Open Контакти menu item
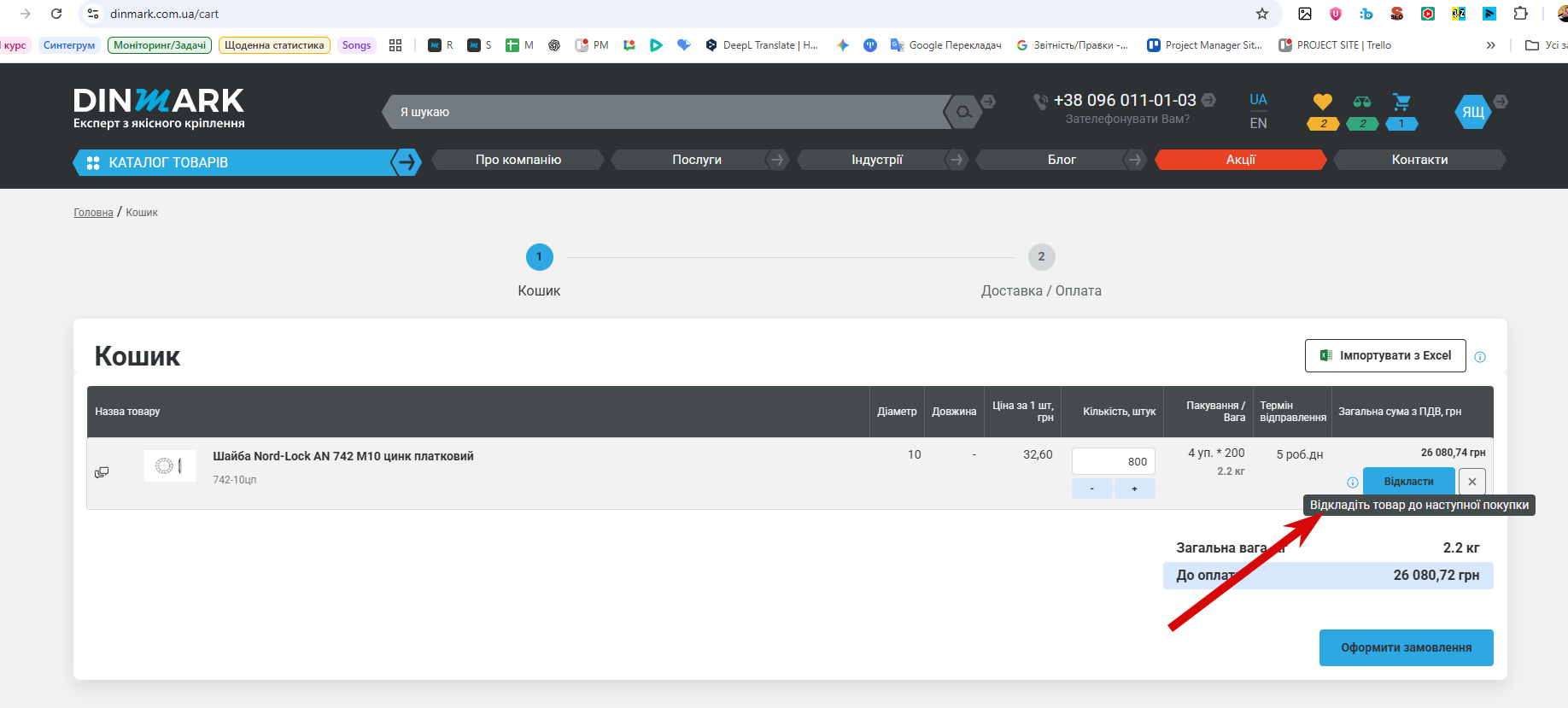This screenshot has height=708, width=1568. 1419,160
